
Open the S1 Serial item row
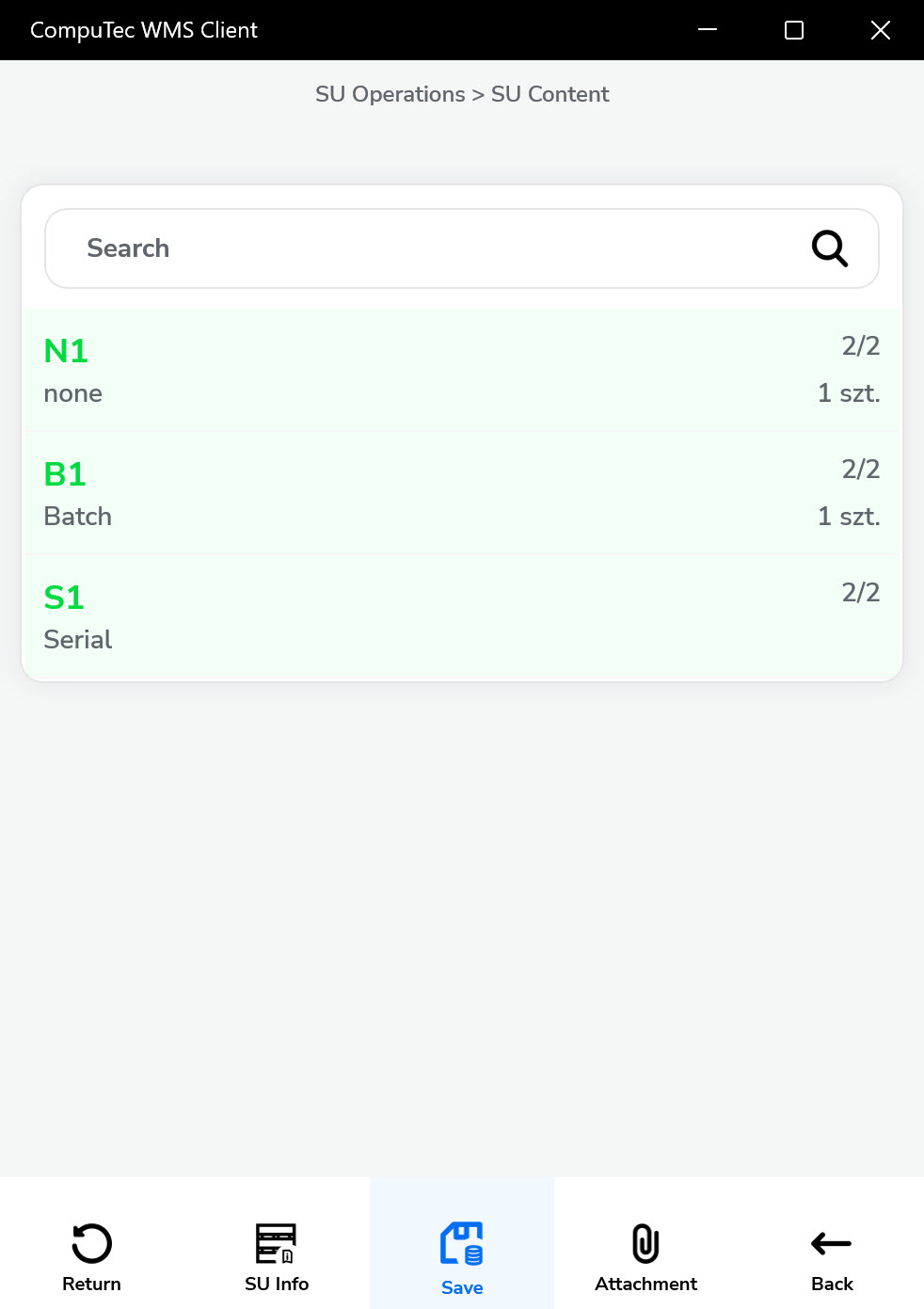461,616
